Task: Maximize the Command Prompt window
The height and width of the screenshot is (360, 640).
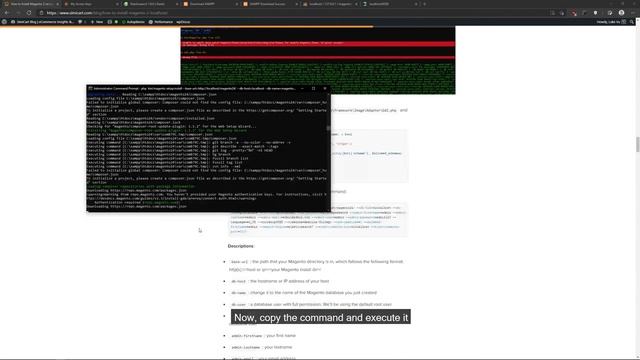Action: [313, 88]
